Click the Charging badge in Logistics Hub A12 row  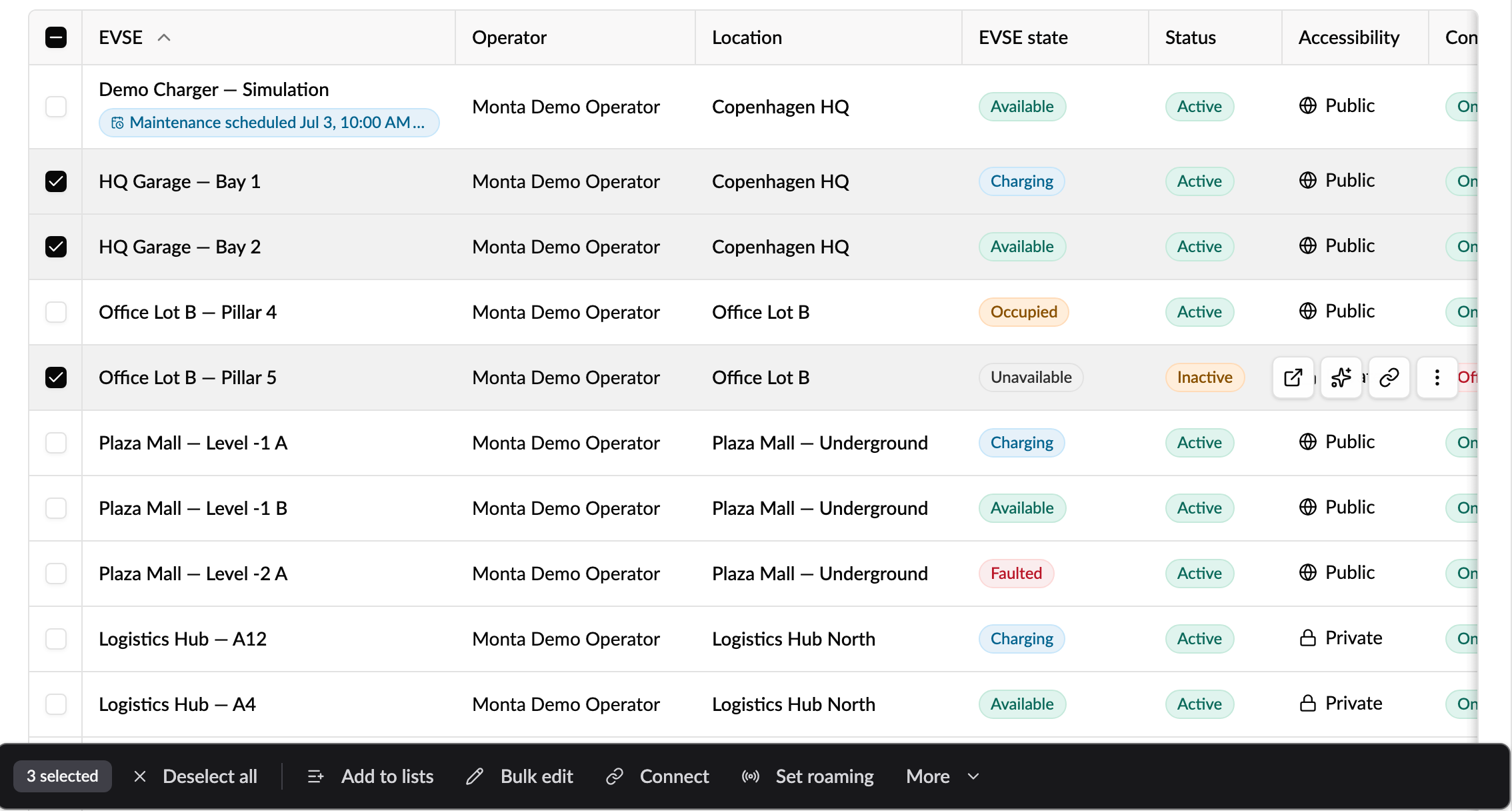[x=1022, y=639]
